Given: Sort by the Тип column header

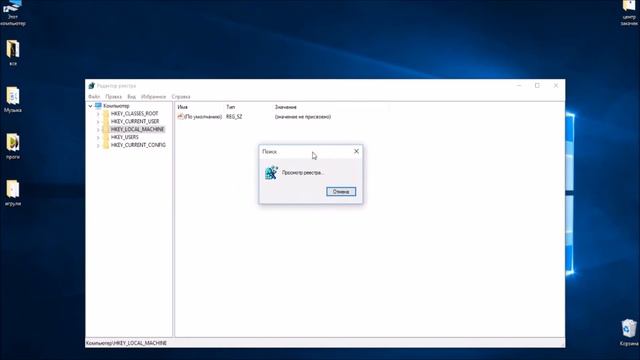Looking at the screenshot, I should click(x=231, y=107).
